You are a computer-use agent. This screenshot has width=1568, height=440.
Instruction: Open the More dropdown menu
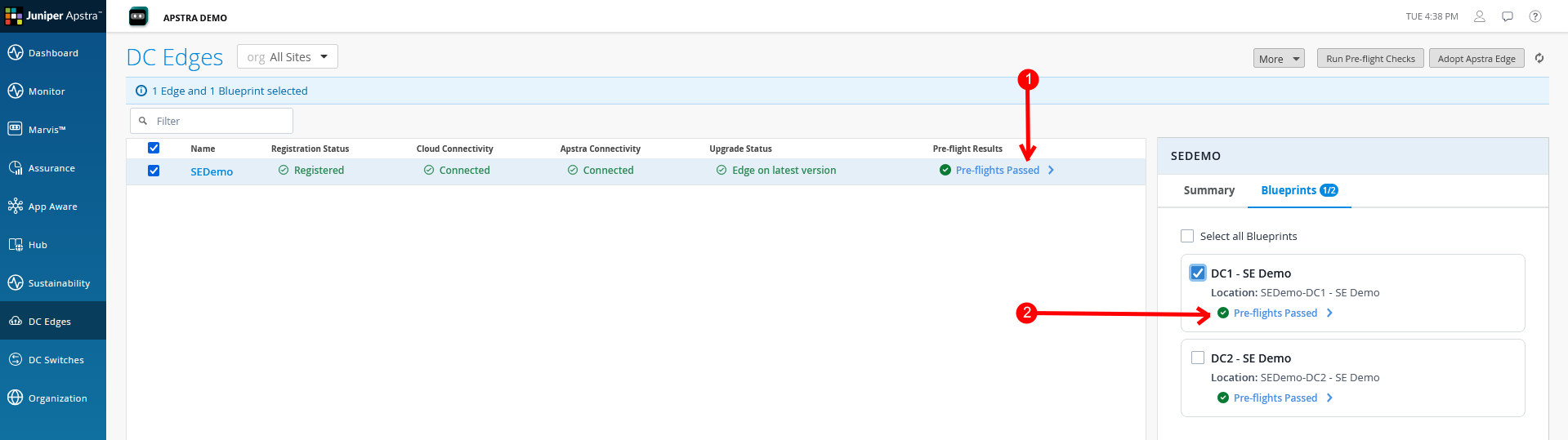pyautogui.click(x=1279, y=58)
